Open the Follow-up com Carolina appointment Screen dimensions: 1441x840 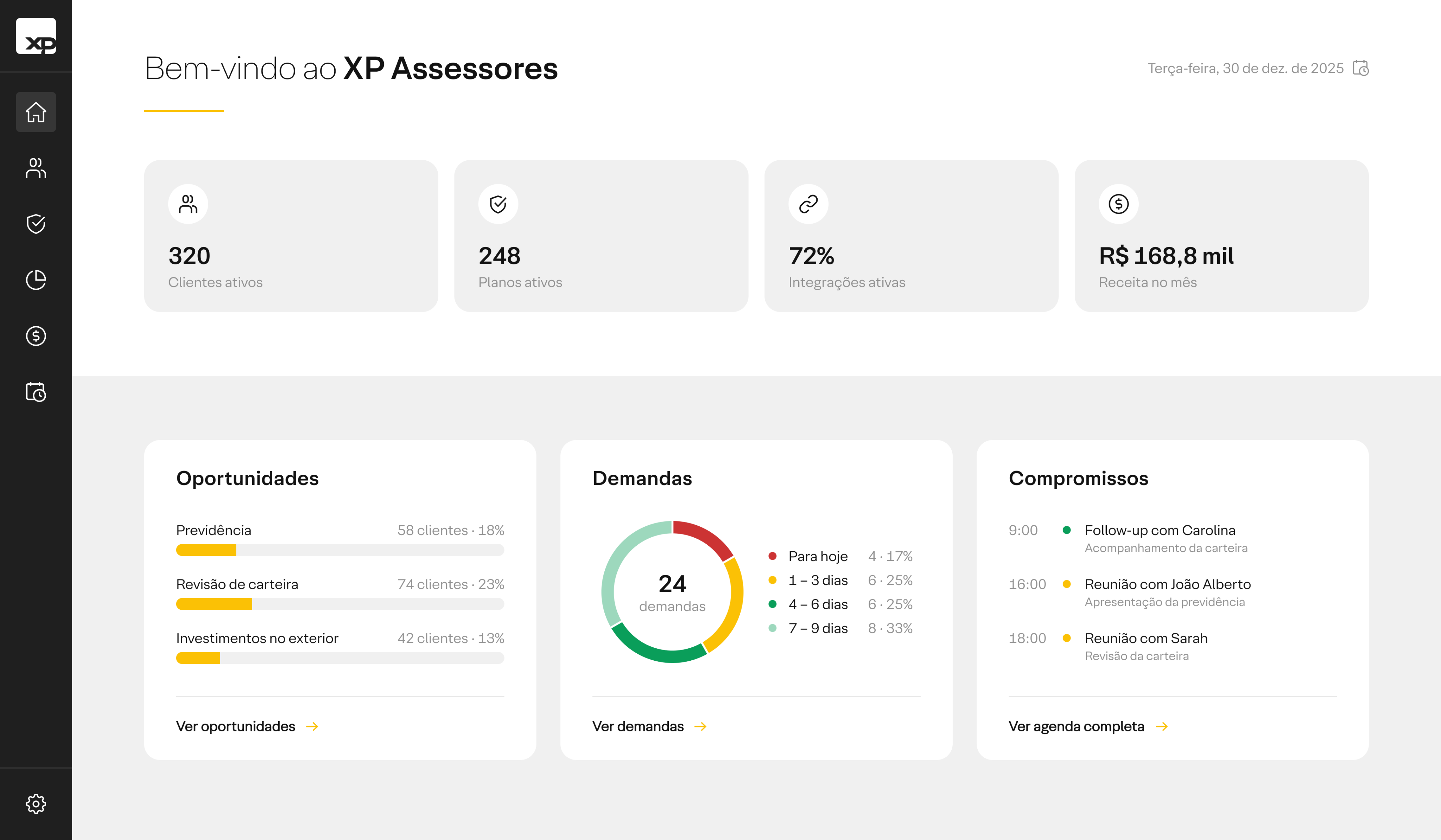(1172, 538)
